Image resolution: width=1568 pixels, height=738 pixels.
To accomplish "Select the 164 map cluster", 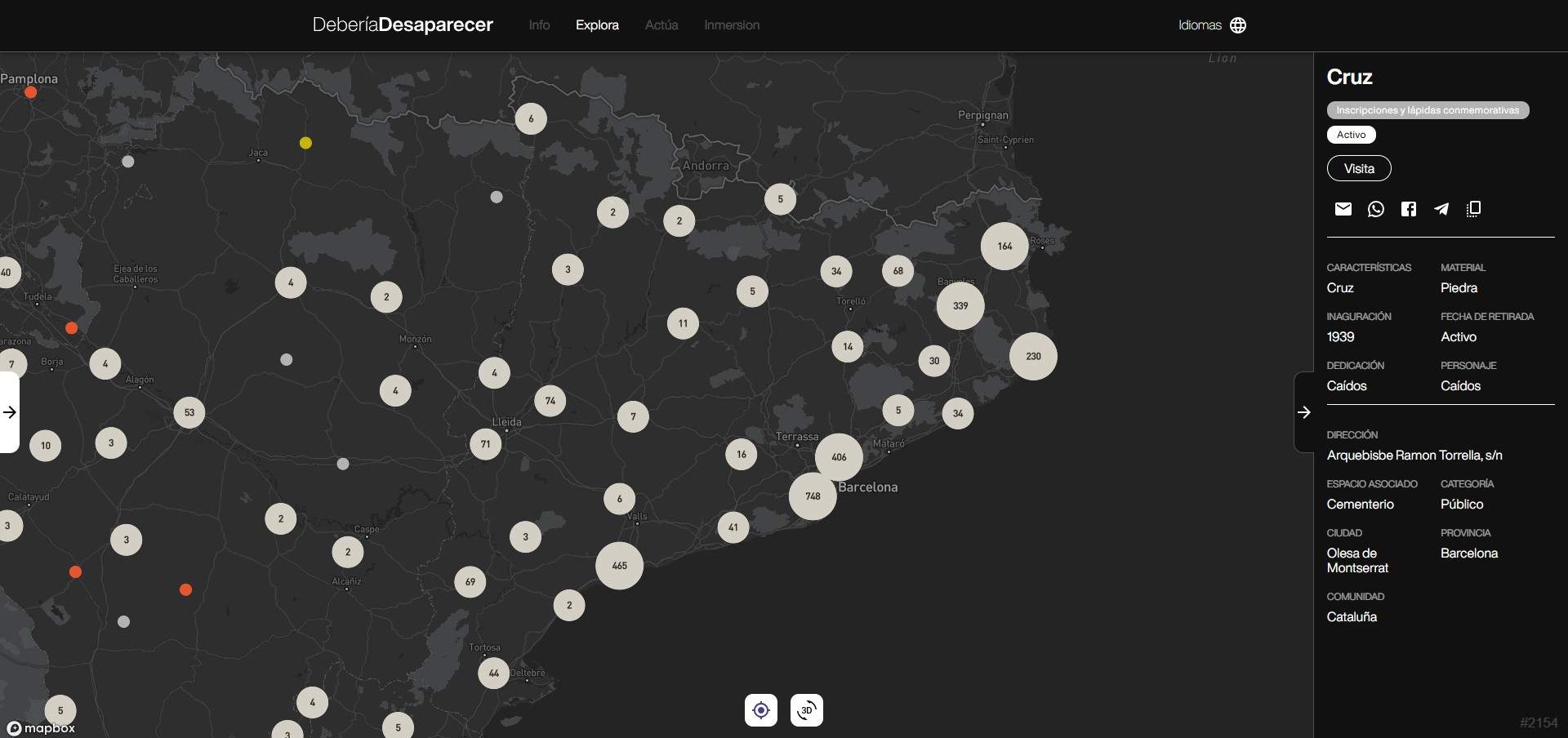I will pos(1004,246).
